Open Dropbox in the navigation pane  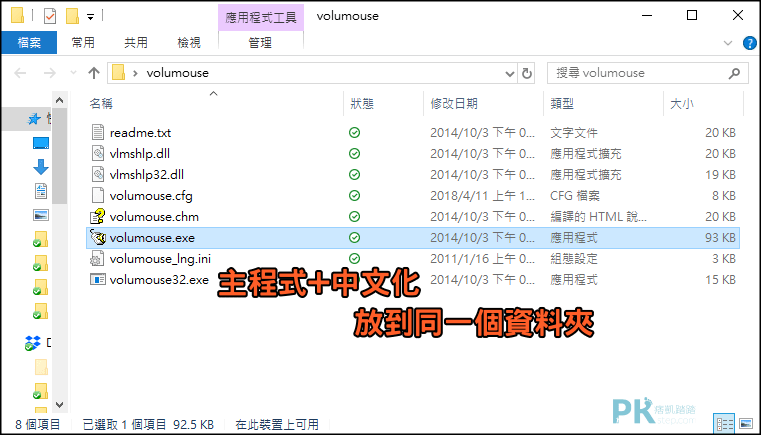click(x=33, y=343)
